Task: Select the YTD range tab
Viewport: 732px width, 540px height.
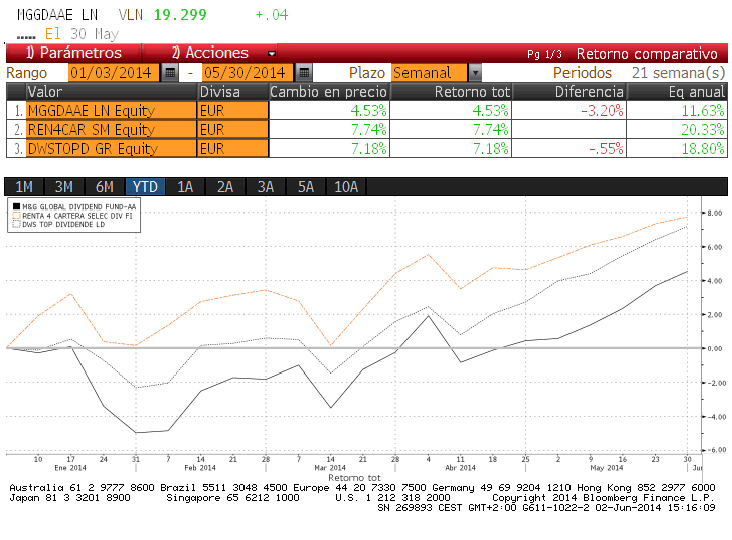Action: coord(145,187)
